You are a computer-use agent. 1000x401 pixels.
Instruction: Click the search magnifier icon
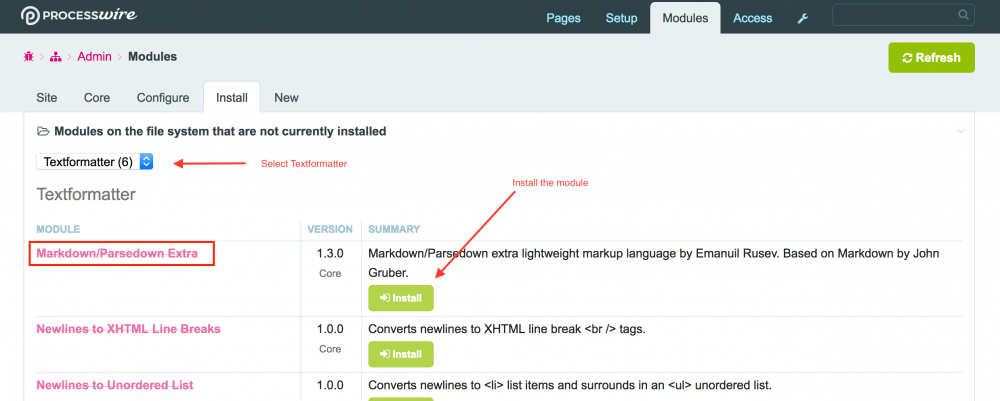pos(963,15)
